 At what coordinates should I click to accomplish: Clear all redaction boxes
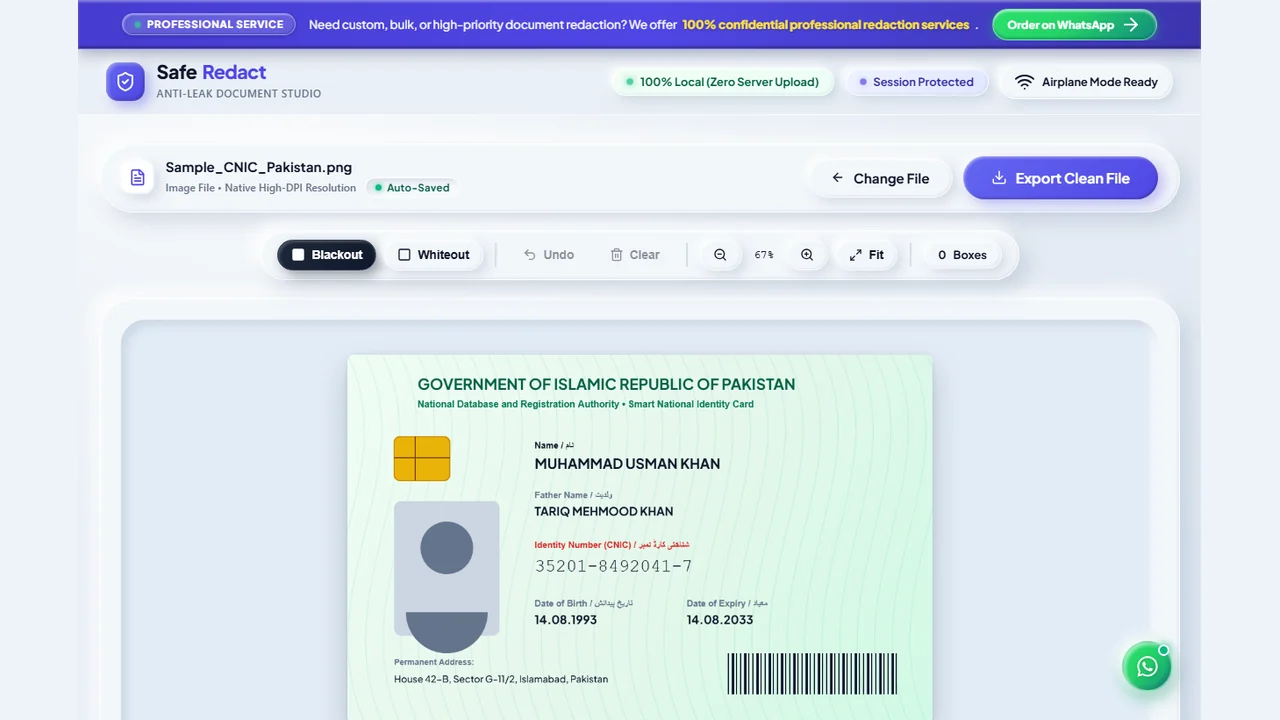click(x=635, y=255)
